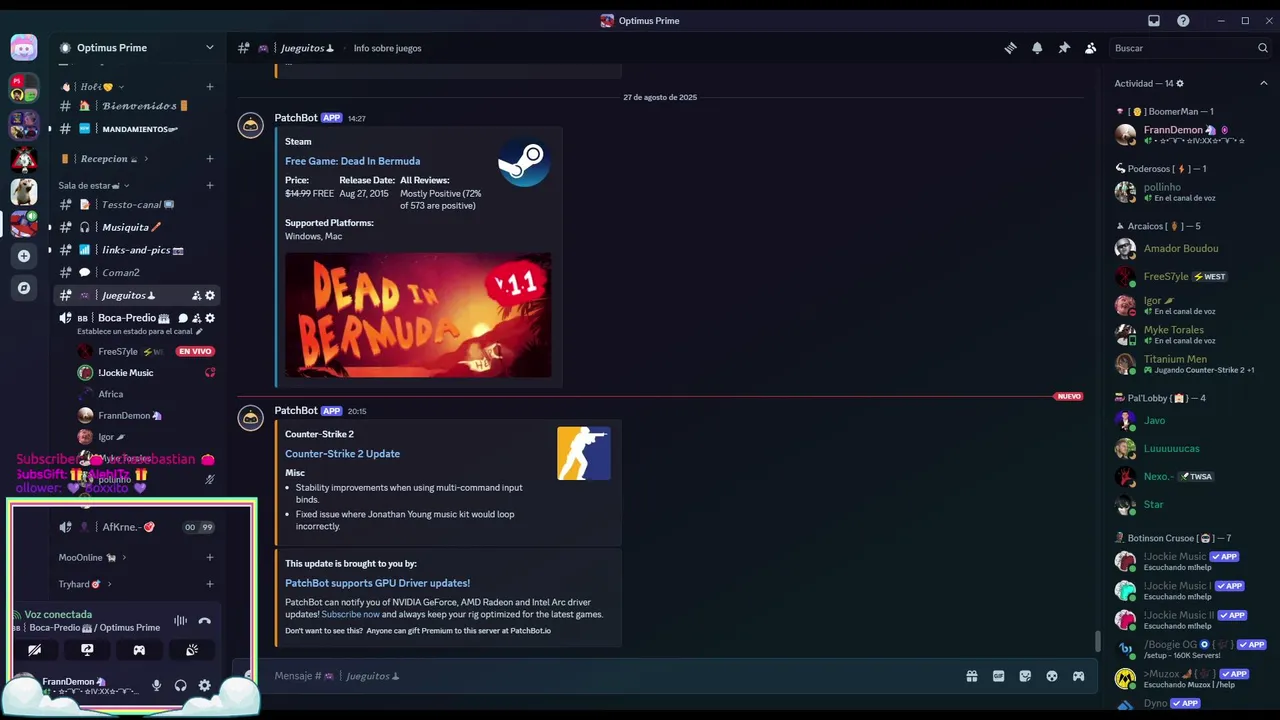Disconnect from voice call
This screenshot has height=720, width=1280.
click(205, 621)
